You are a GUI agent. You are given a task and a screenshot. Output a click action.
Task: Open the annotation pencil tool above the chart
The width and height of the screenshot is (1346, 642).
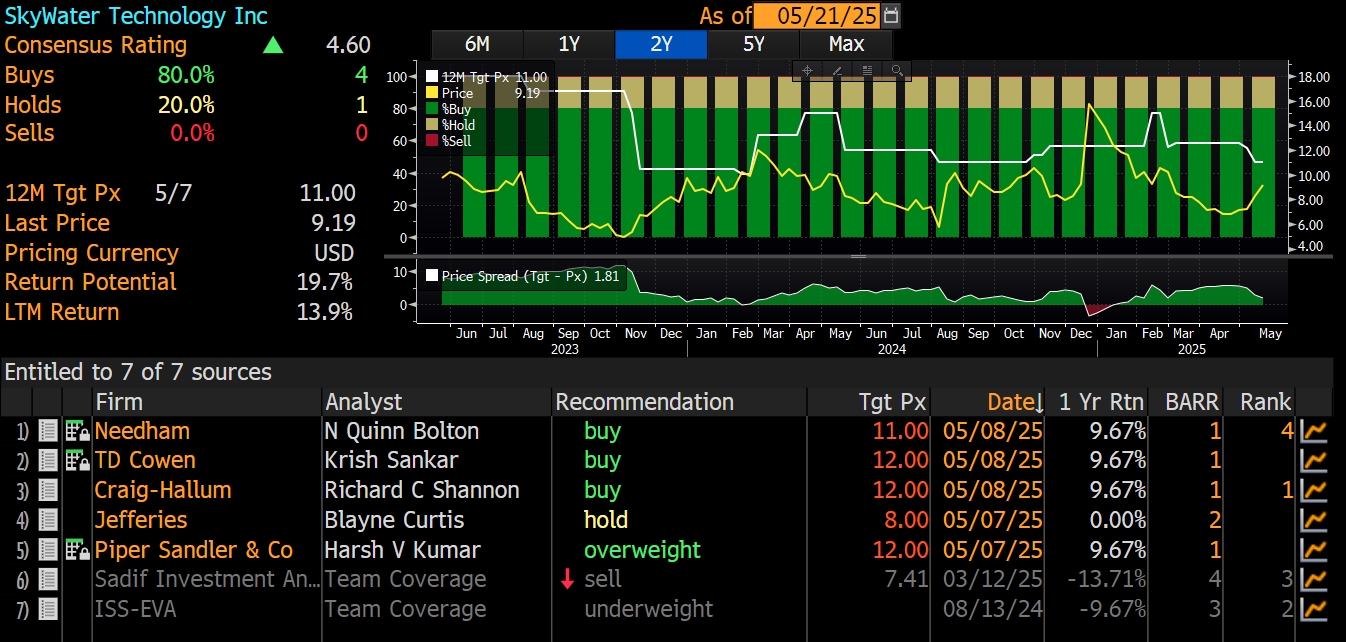pyautogui.click(x=836, y=71)
